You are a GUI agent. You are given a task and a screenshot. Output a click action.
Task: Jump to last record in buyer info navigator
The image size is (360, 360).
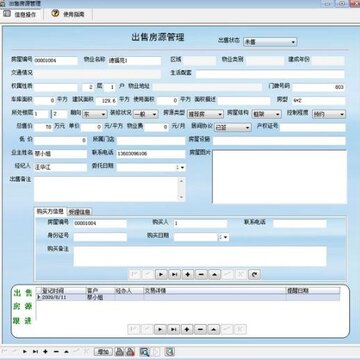click(174, 274)
